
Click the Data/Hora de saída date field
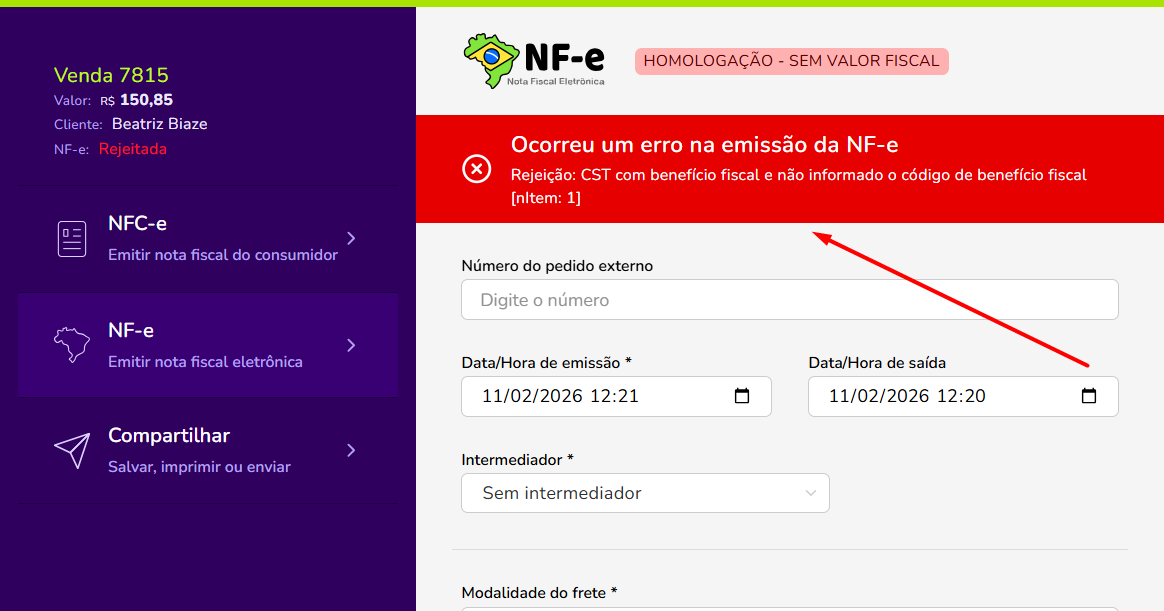[x=963, y=396]
